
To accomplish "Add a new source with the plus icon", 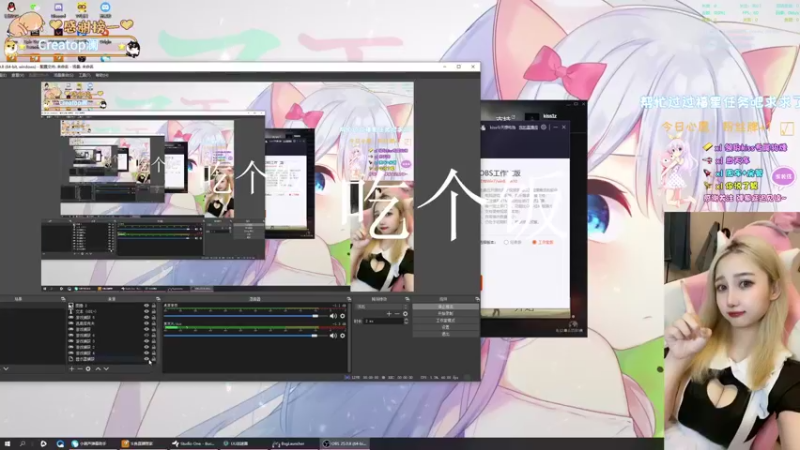I will 71,368.
